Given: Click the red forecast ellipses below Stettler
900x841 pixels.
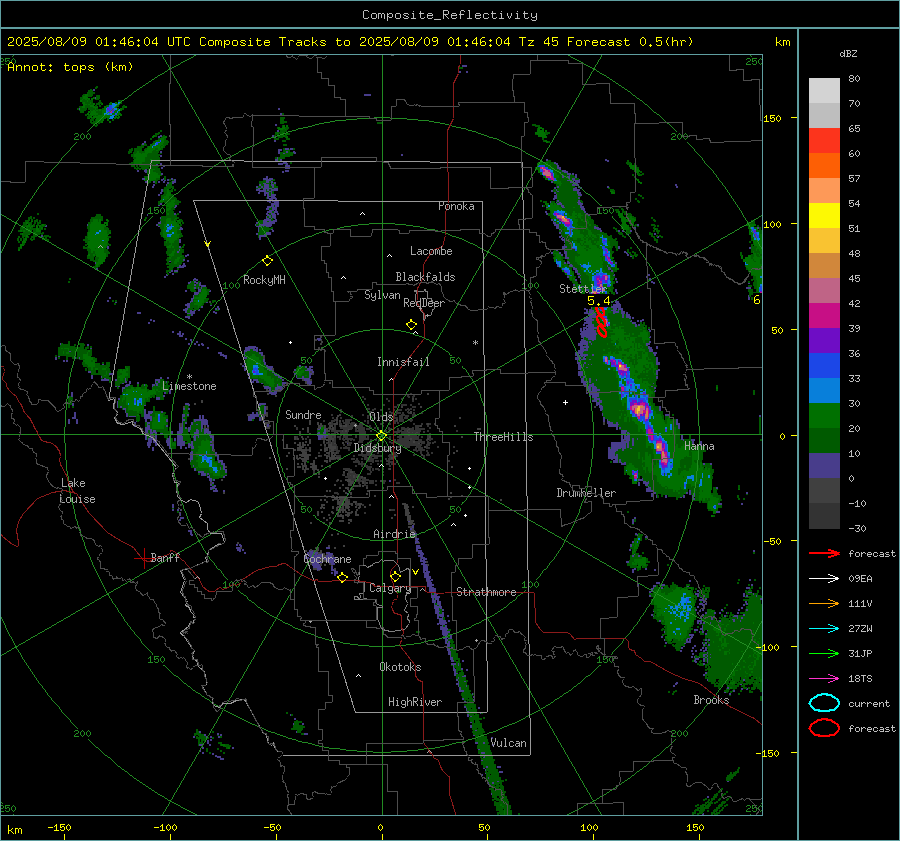Looking at the screenshot, I should pos(600,322).
